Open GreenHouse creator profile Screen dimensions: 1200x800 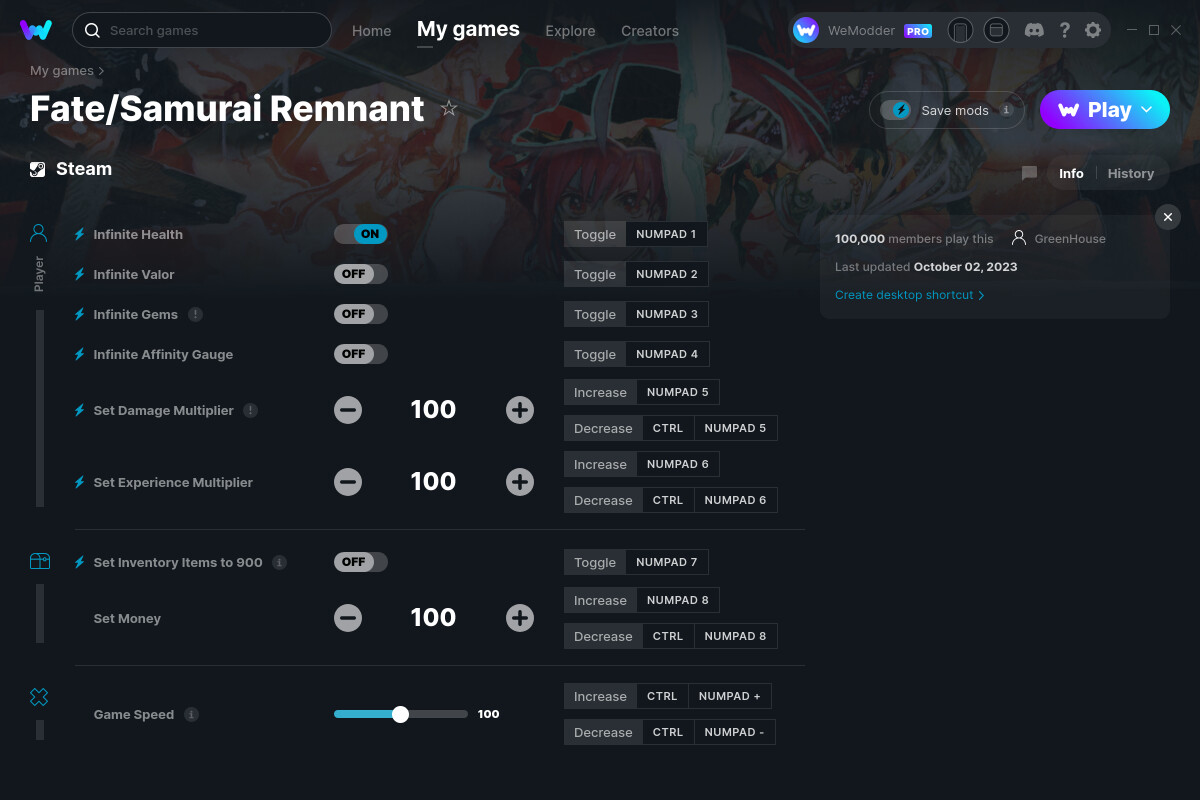[x=1059, y=238]
